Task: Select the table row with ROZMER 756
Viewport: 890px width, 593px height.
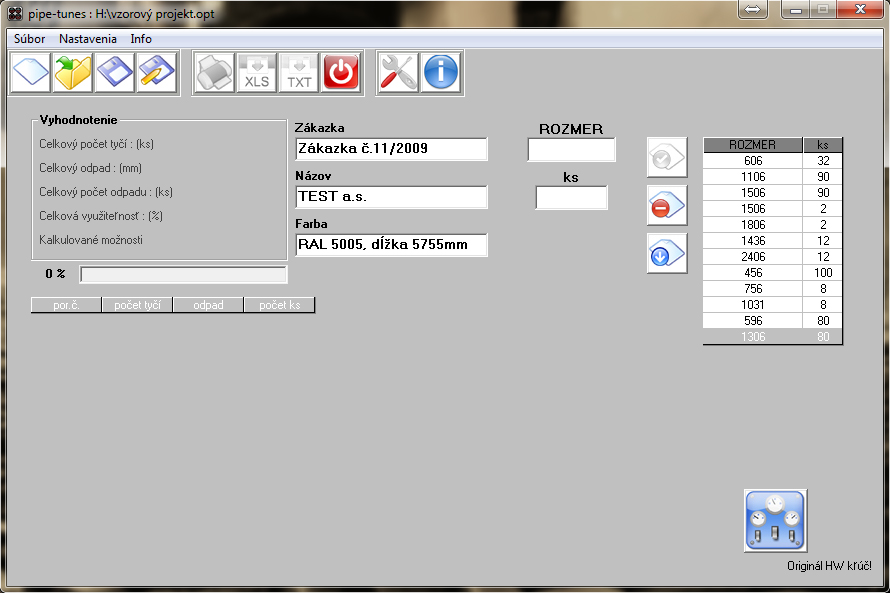Action: pos(773,289)
